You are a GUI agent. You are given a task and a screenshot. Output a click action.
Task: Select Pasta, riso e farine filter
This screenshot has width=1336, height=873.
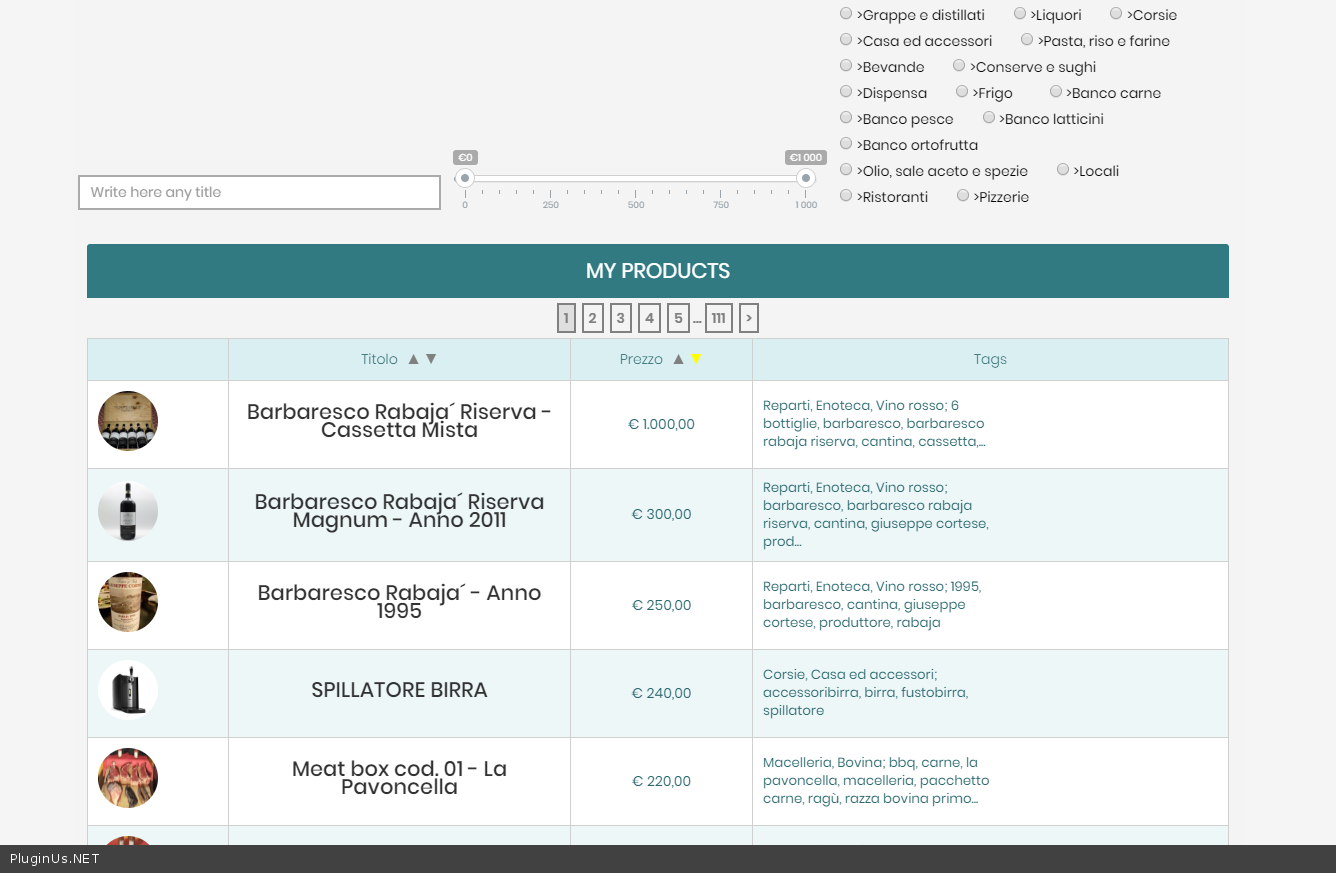click(1027, 40)
